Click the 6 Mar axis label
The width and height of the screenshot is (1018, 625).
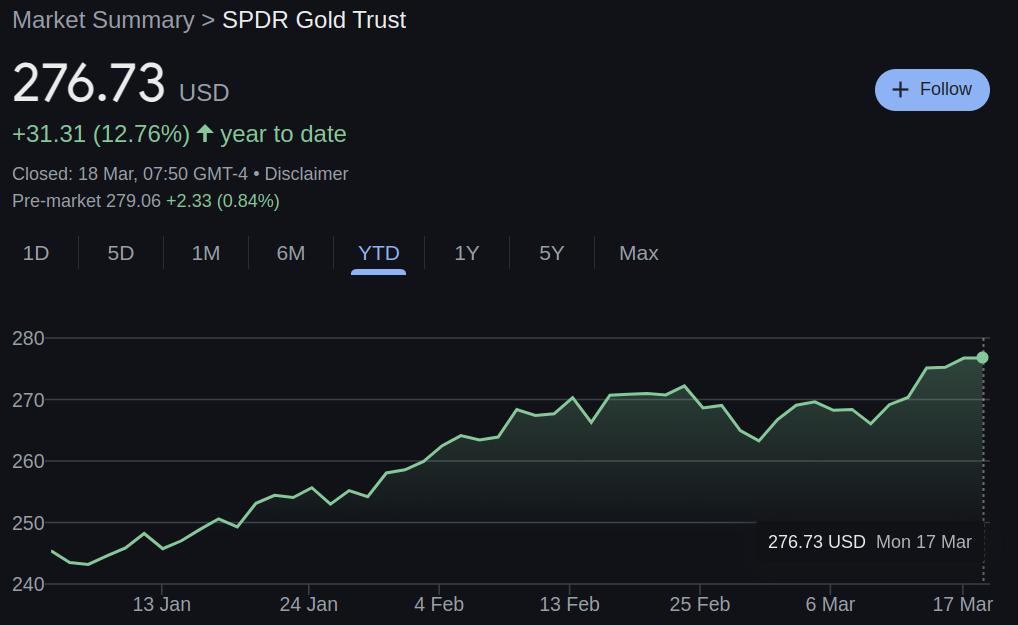click(830, 604)
